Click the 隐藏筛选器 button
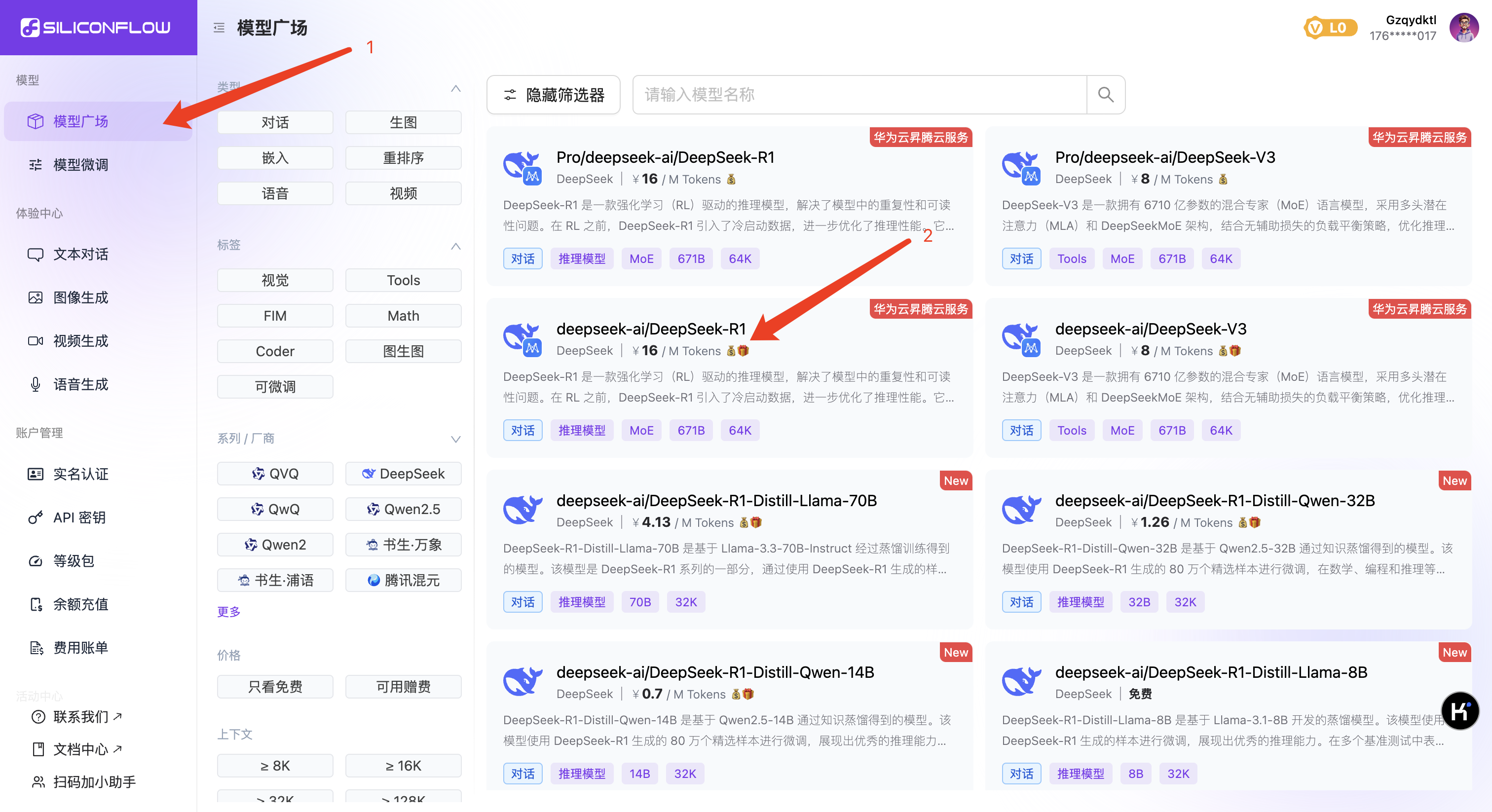This screenshot has height=812, width=1492. click(553, 94)
